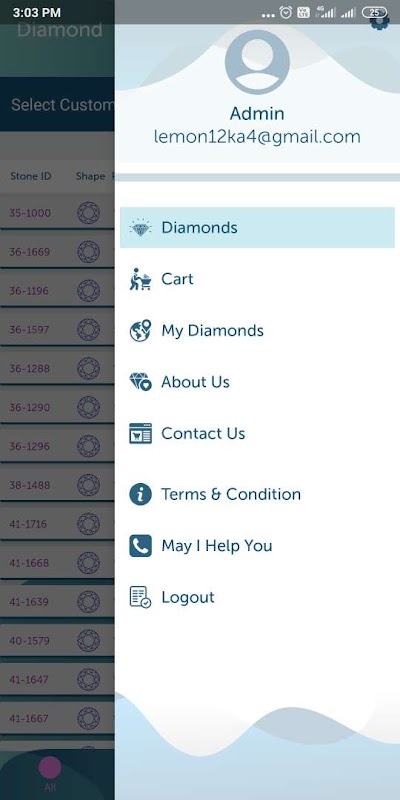This screenshot has height=800, width=400.
Task: Tap the phone icon for May I Help You
Action: [140, 546]
